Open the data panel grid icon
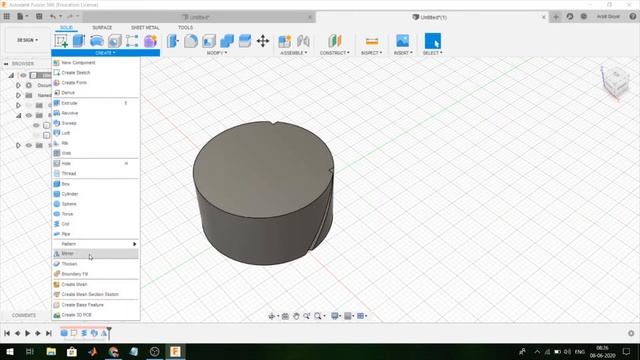The image size is (640, 360). pyautogui.click(x=7, y=16)
